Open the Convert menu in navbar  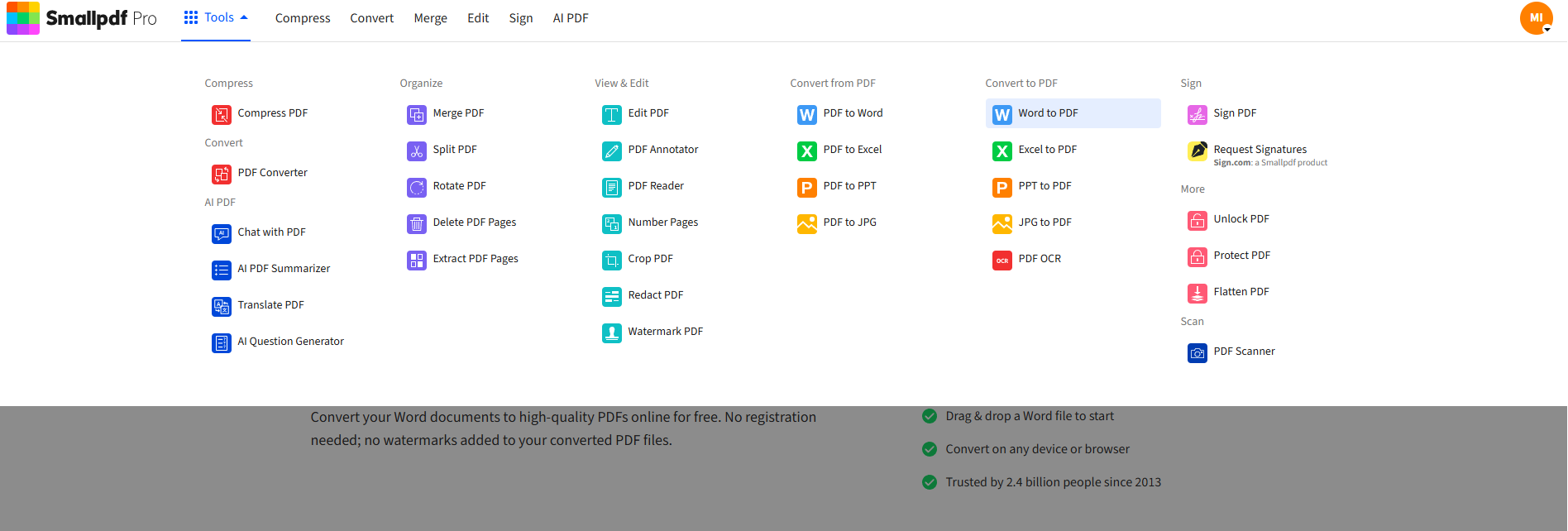click(371, 18)
